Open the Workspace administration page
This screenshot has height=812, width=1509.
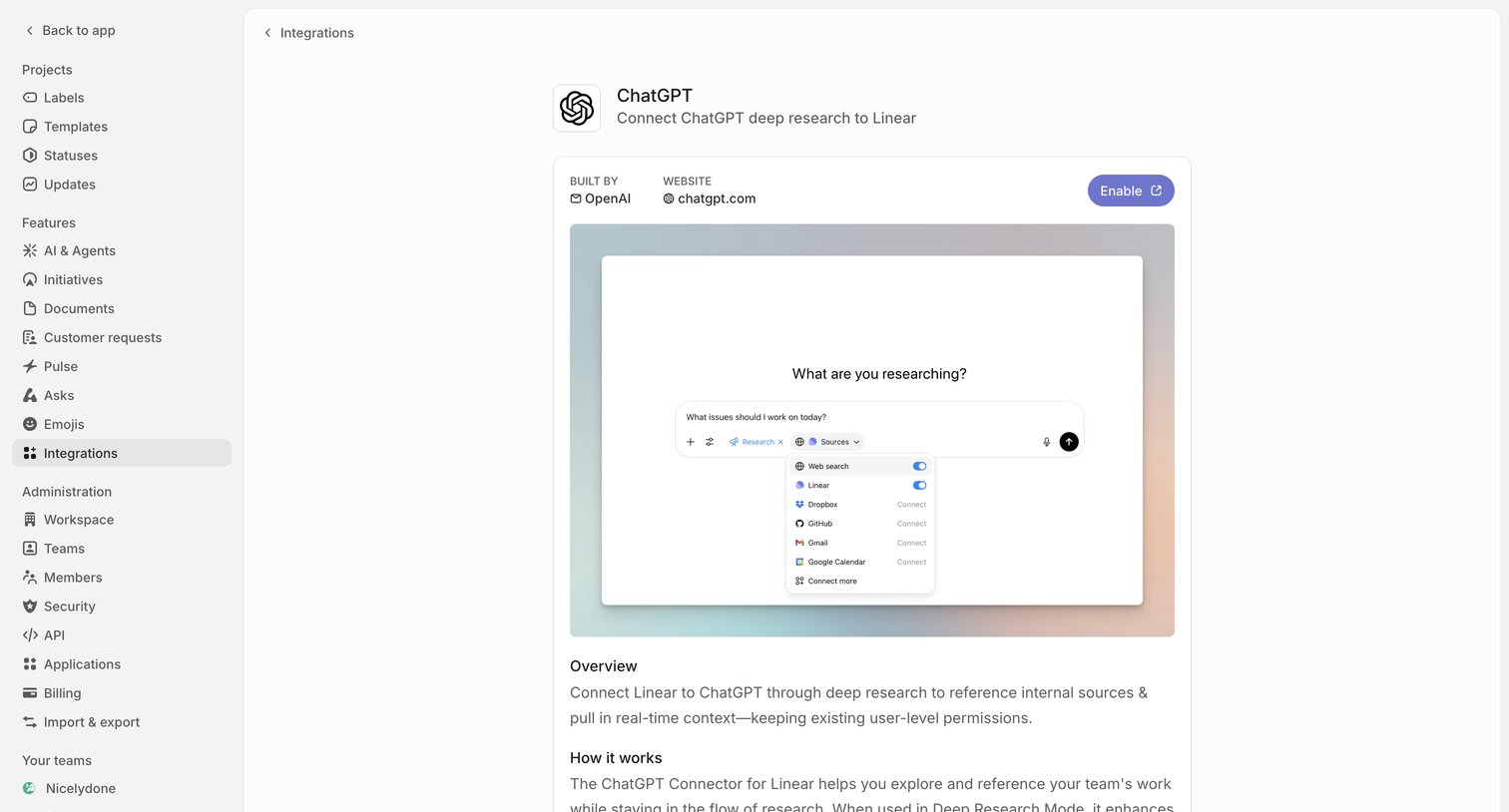pos(122,520)
